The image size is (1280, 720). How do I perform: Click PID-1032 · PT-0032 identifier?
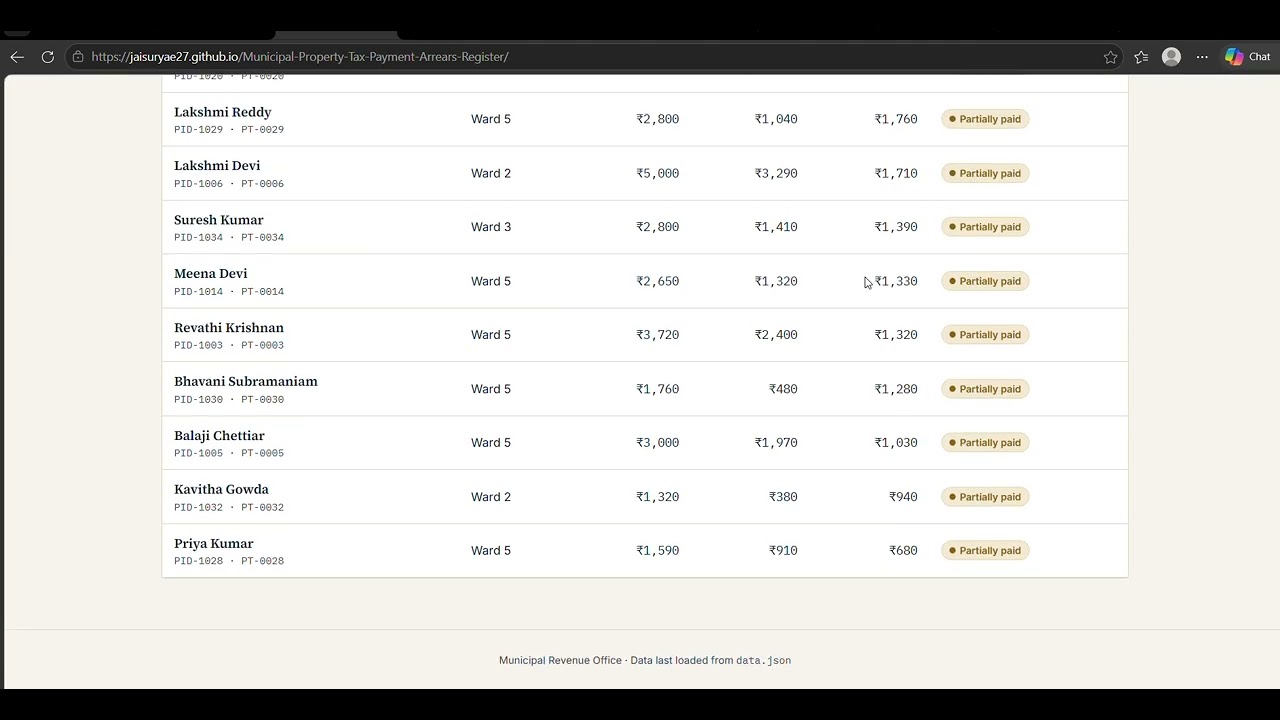[229, 508]
